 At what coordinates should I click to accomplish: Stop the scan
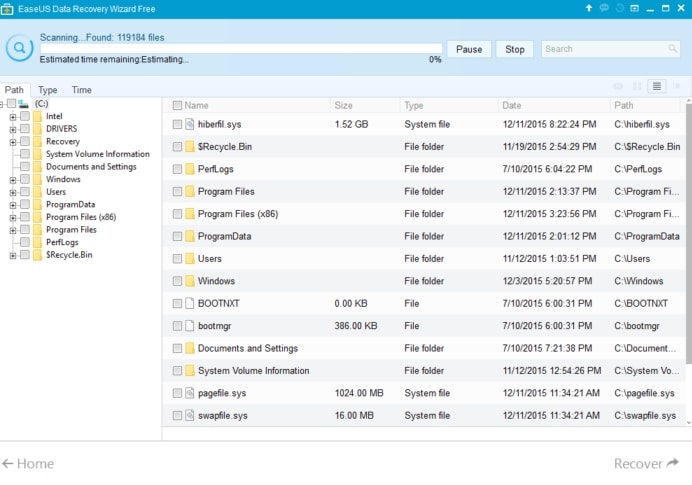(x=515, y=49)
